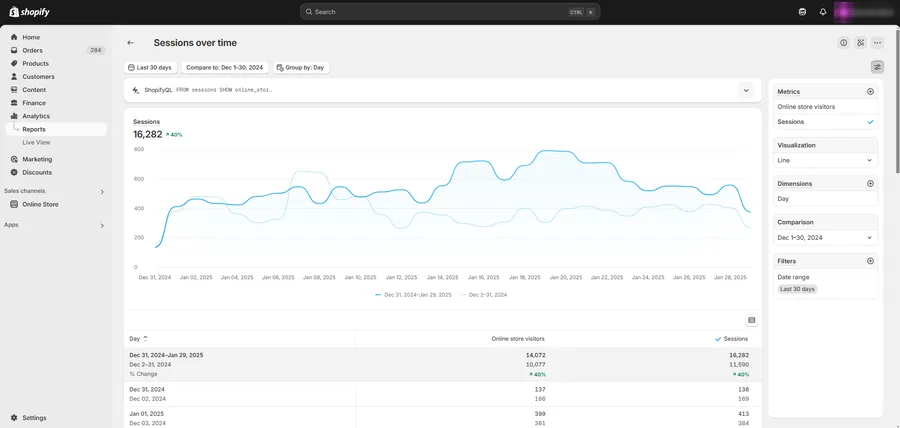Focus the Search field
Viewport: 900px width, 428px height.
coord(450,11)
